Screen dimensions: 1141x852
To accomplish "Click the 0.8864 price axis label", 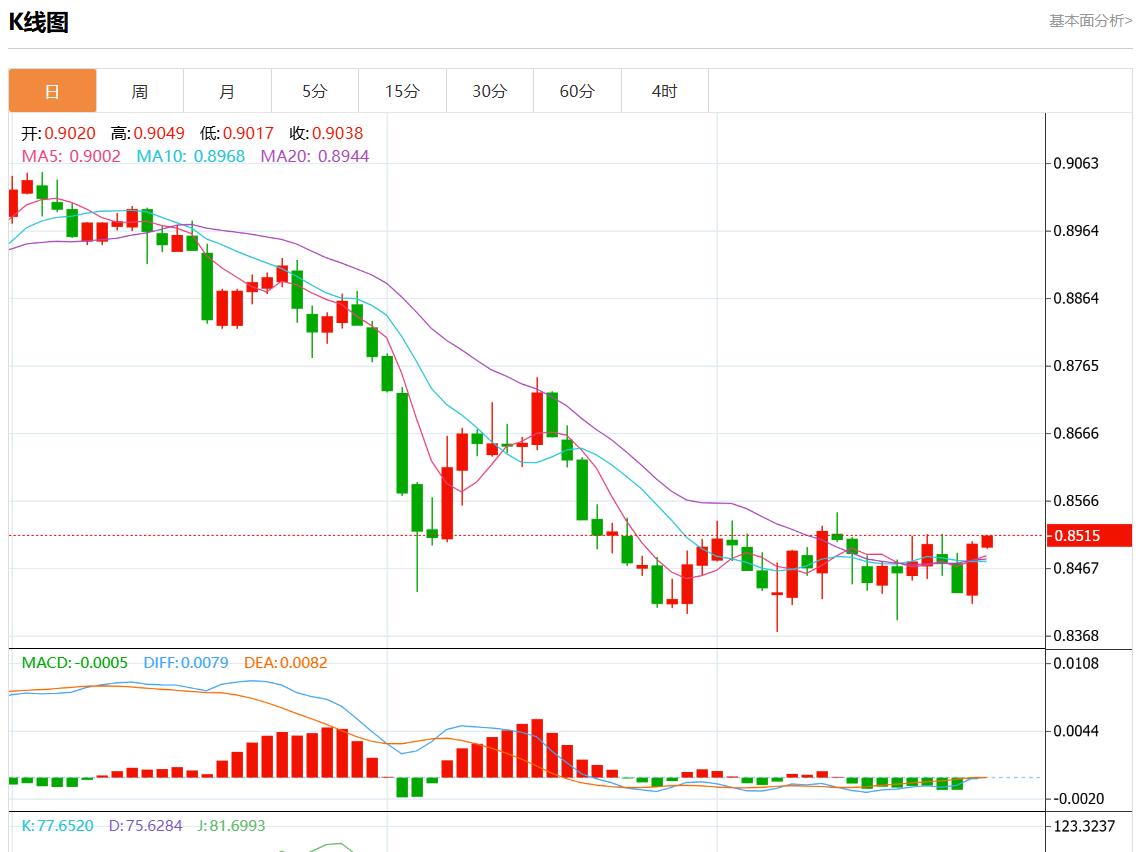I will coord(1076,298).
